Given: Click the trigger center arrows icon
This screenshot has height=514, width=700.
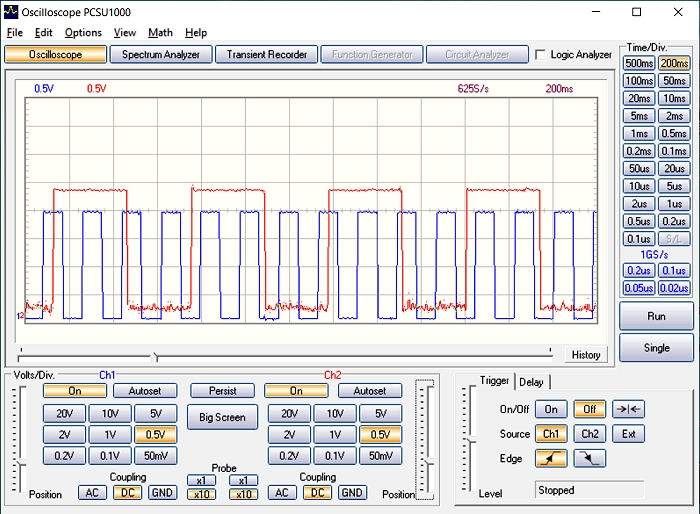Looking at the screenshot, I should (628, 409).
